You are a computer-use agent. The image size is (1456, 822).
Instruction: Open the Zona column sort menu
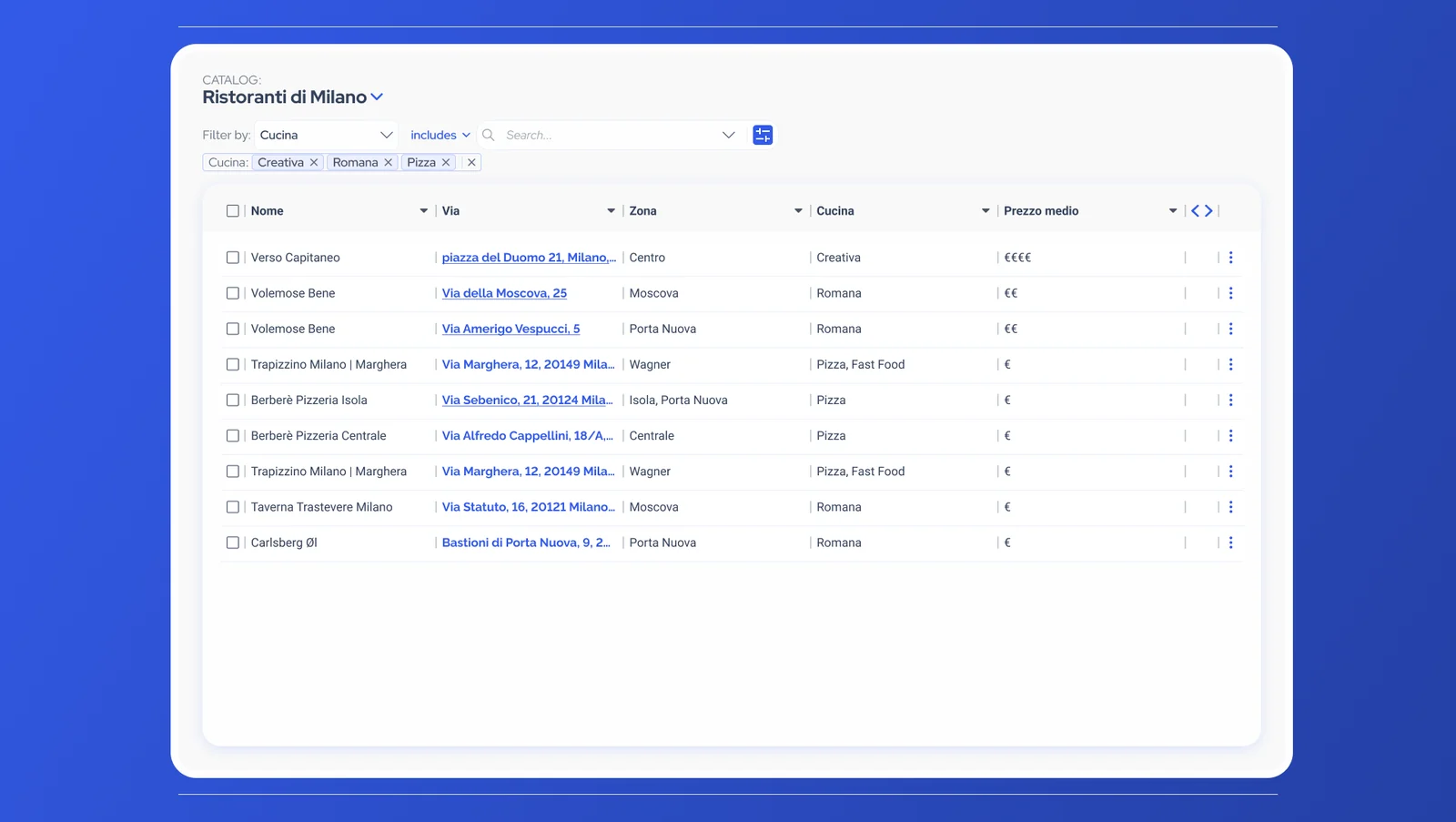pos(798,211)
